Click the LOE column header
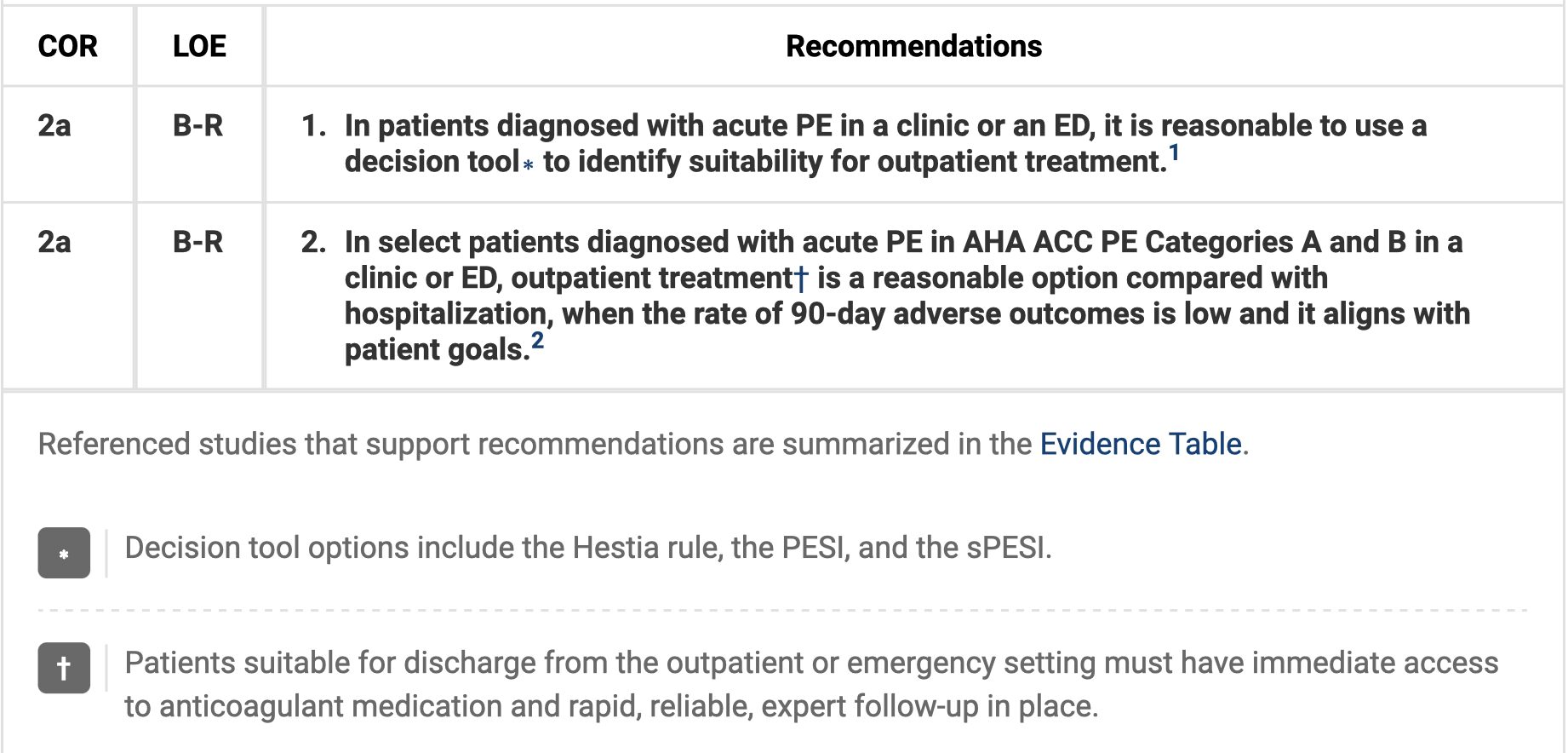1568x753 pixels. click(x=199, y=46)
